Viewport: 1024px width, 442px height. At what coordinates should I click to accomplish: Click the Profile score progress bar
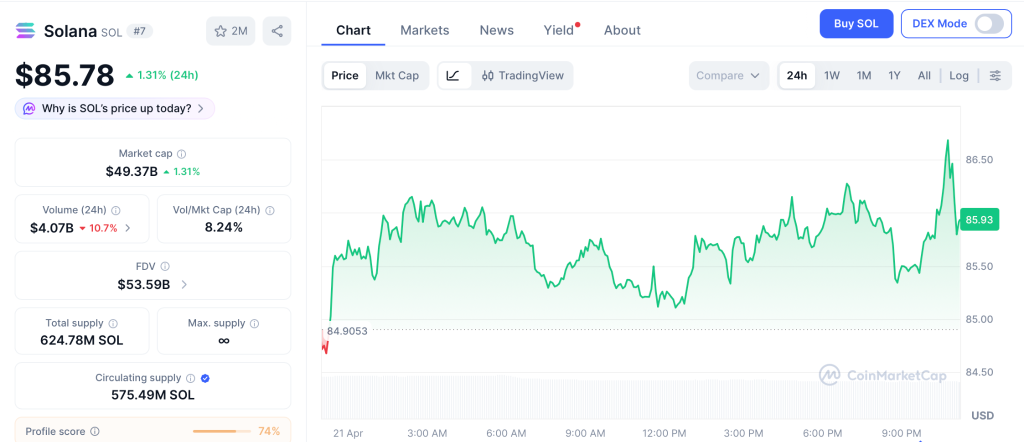pos(221,431)
